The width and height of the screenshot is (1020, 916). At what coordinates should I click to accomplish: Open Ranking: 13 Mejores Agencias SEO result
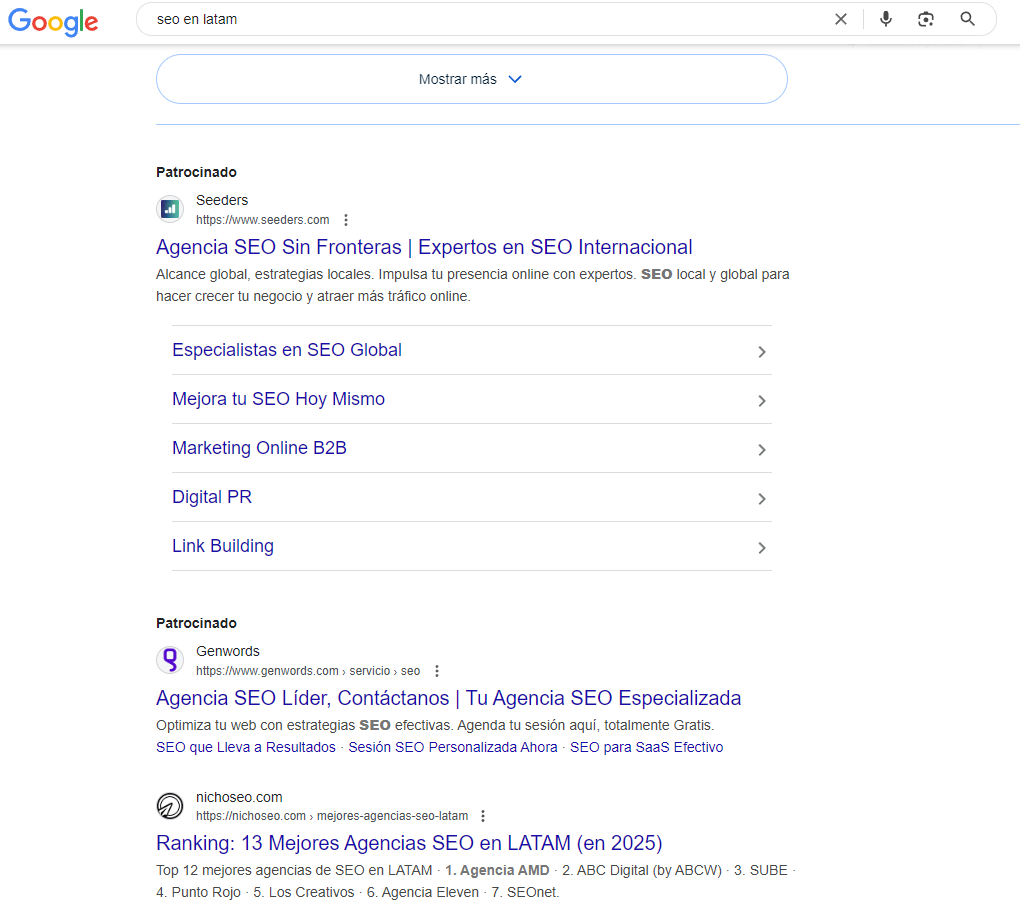(409, 842)
